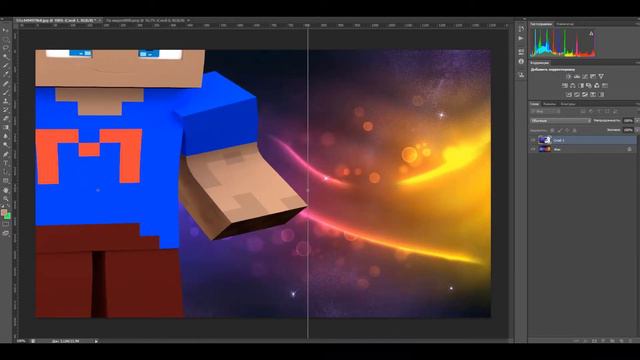Image resolution: width=640 pixels, height=360 pixels.
Task: Switch to the Navigator tab
Action: point(565,24)
